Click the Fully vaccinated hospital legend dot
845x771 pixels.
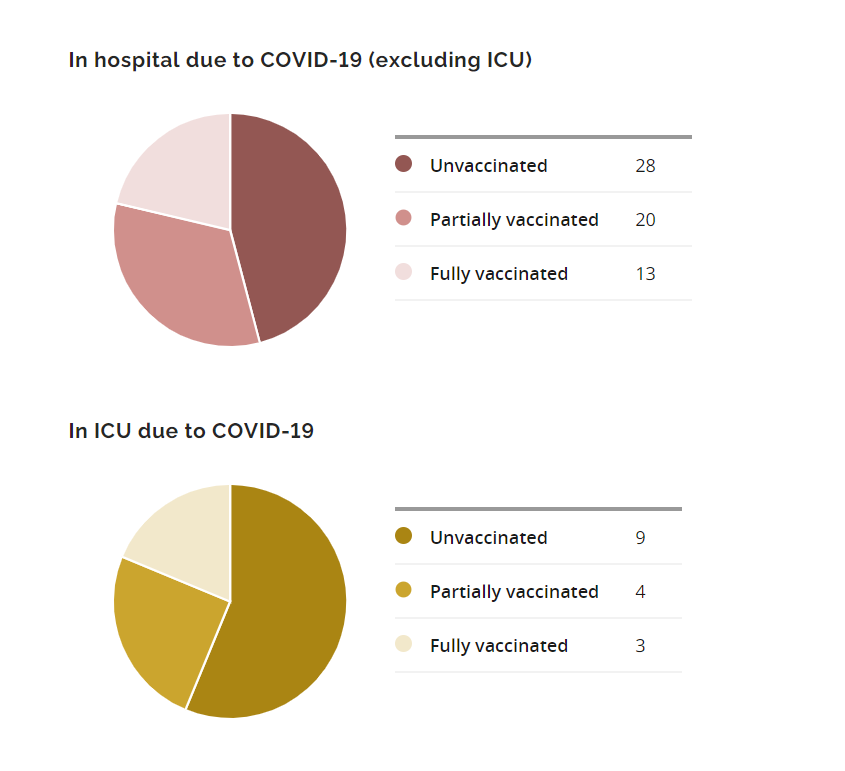(404, 273)
